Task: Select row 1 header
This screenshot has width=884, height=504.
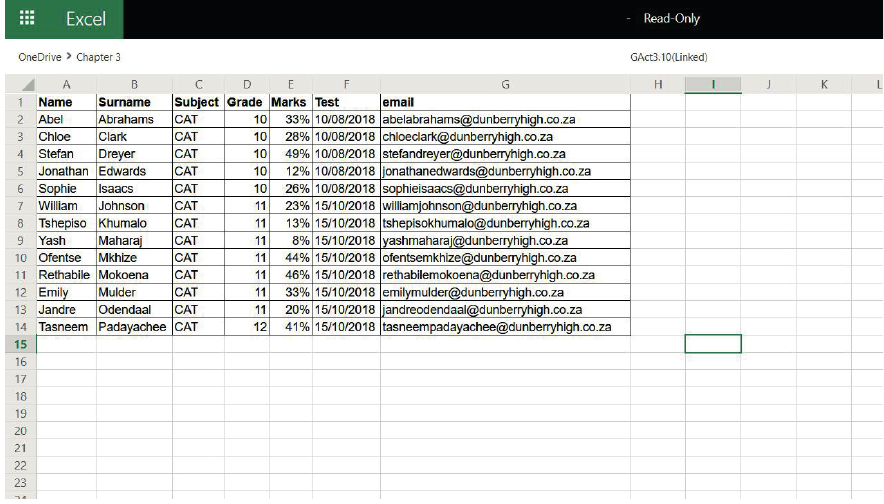Action: pyautogui.click(x=21, y=103)
